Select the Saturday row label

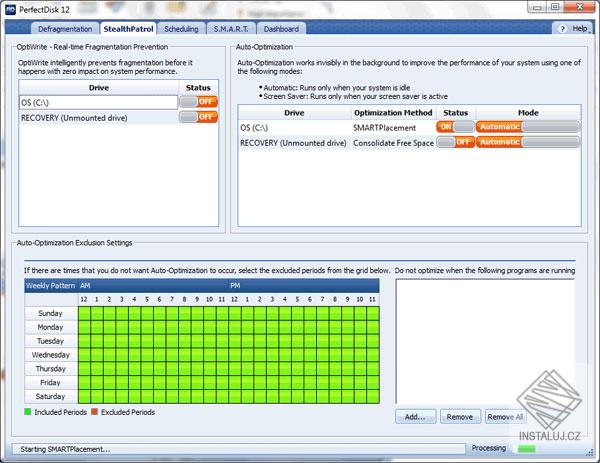tap(51, 396)
